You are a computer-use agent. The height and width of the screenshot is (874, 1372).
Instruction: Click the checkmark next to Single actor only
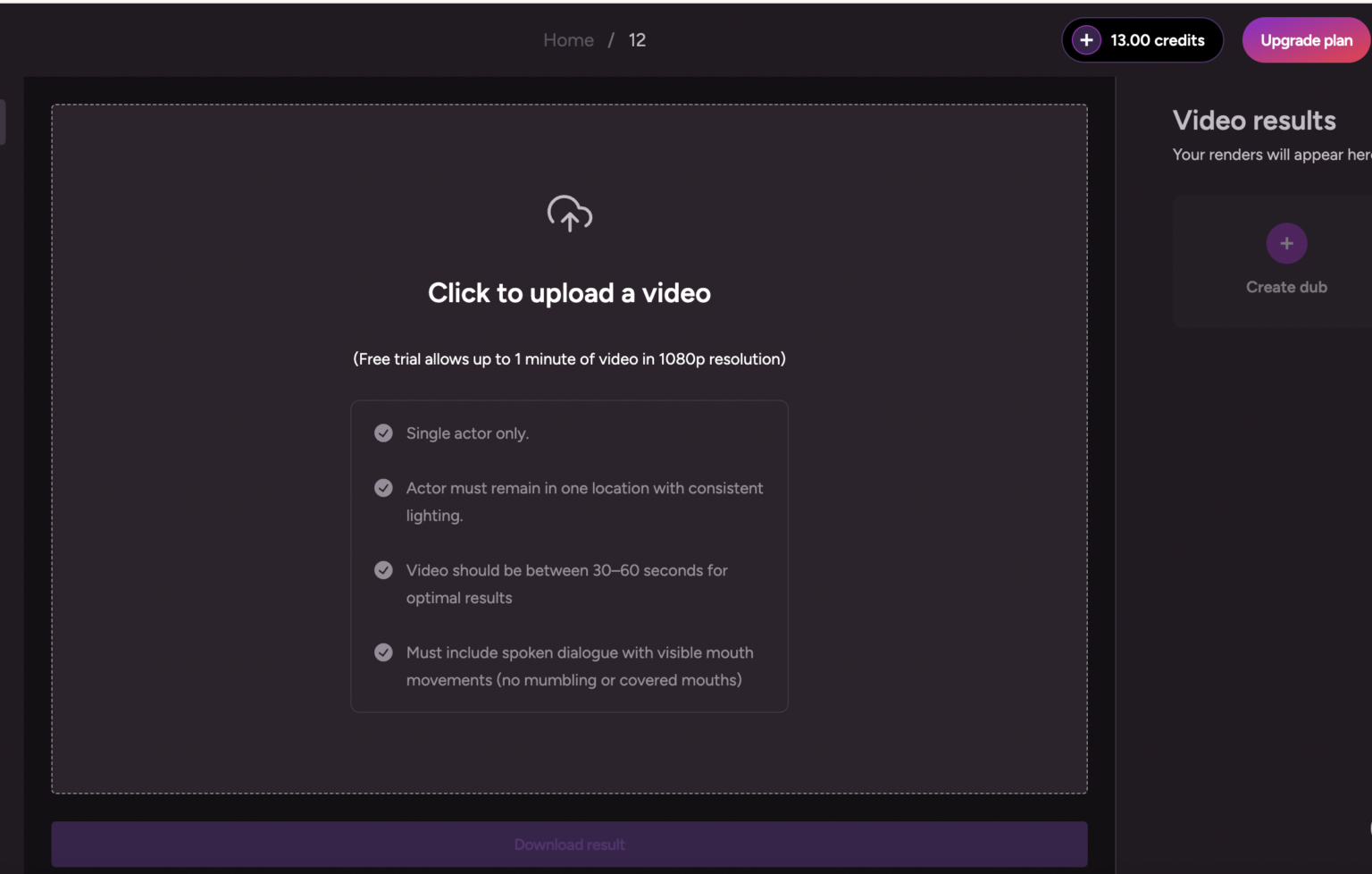pos(383,433)
